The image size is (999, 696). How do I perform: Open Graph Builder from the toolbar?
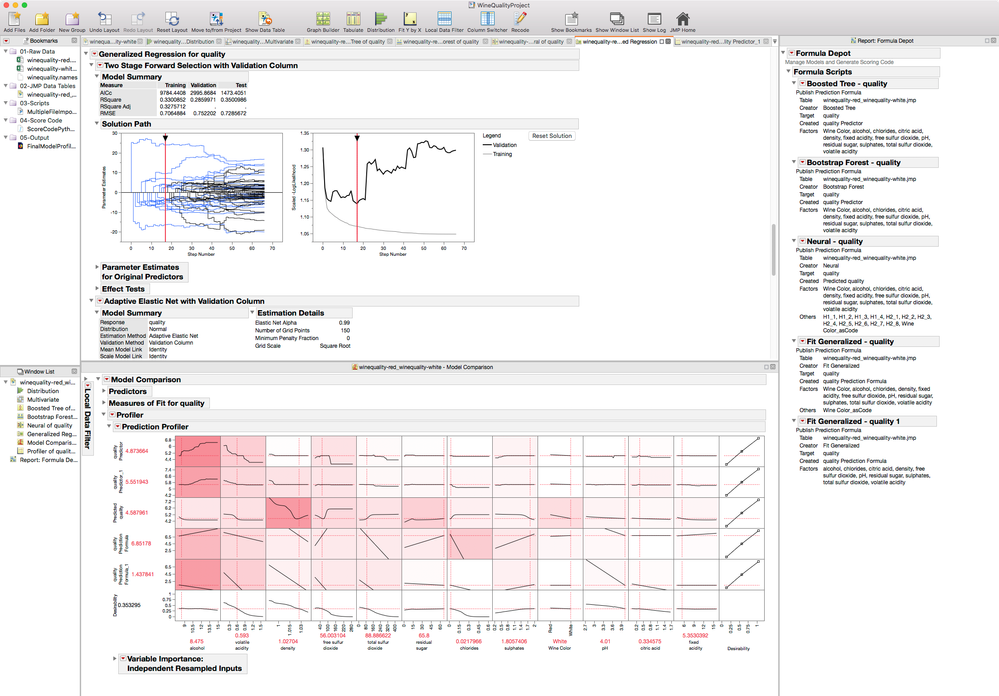322,19
